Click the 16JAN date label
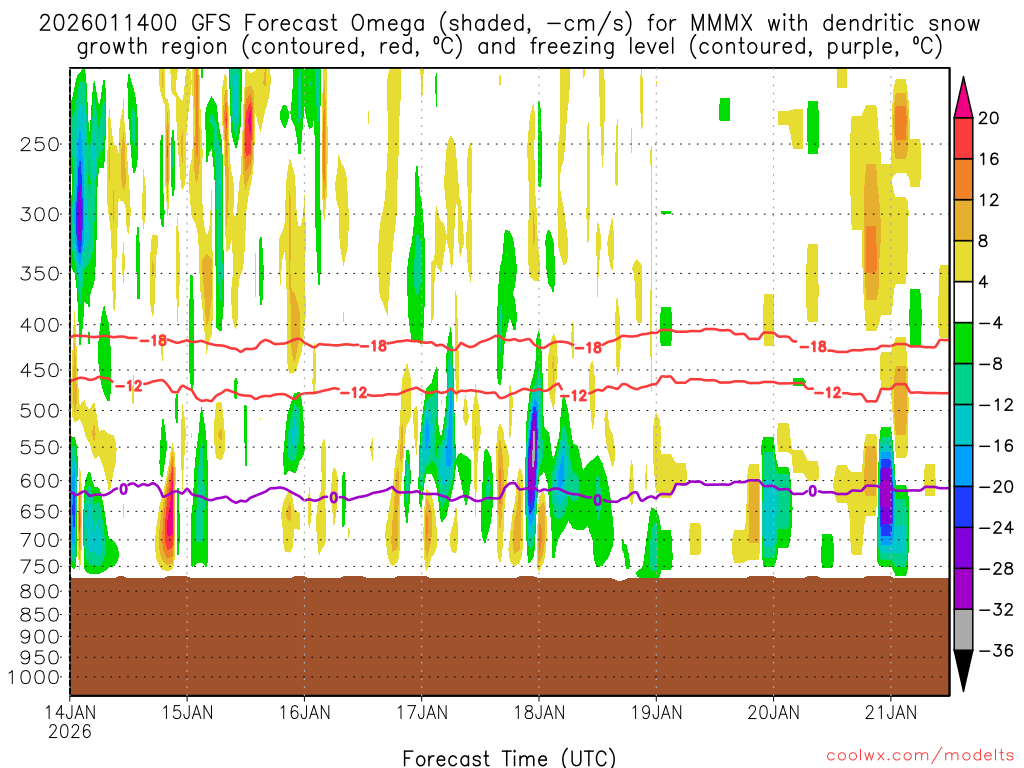 pos(304,712)
